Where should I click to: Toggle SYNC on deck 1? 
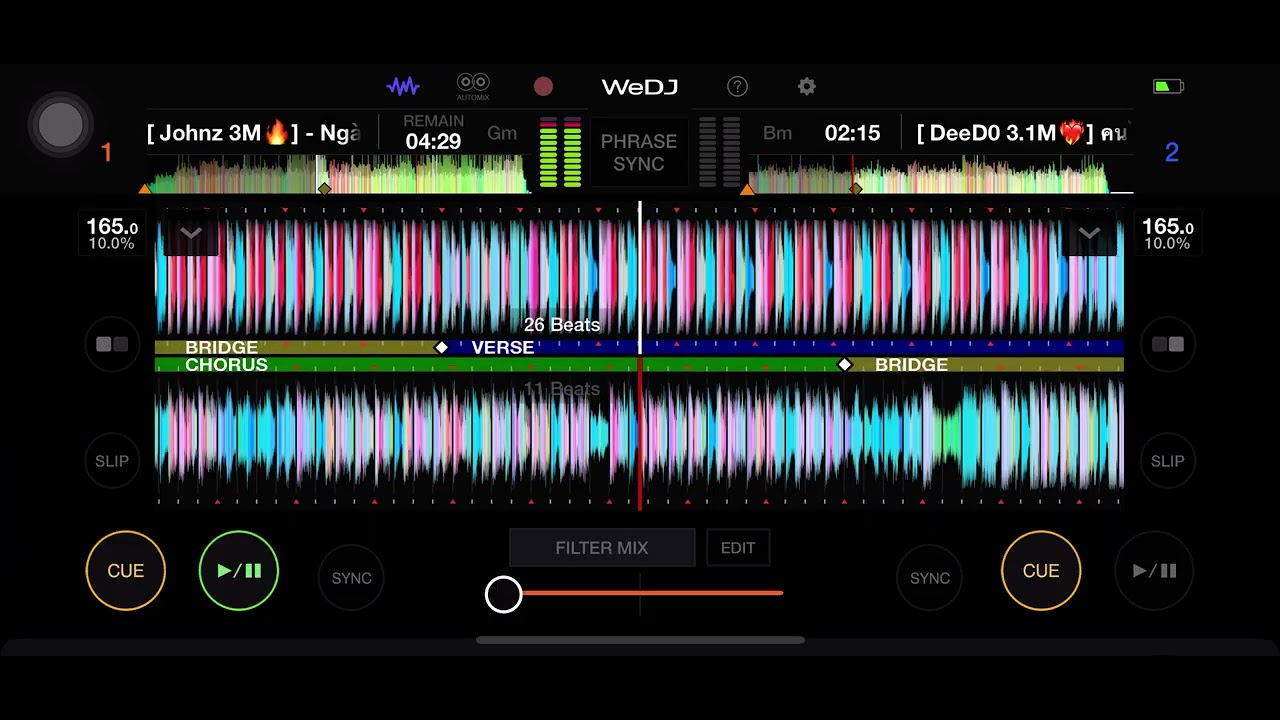point(351,578)
